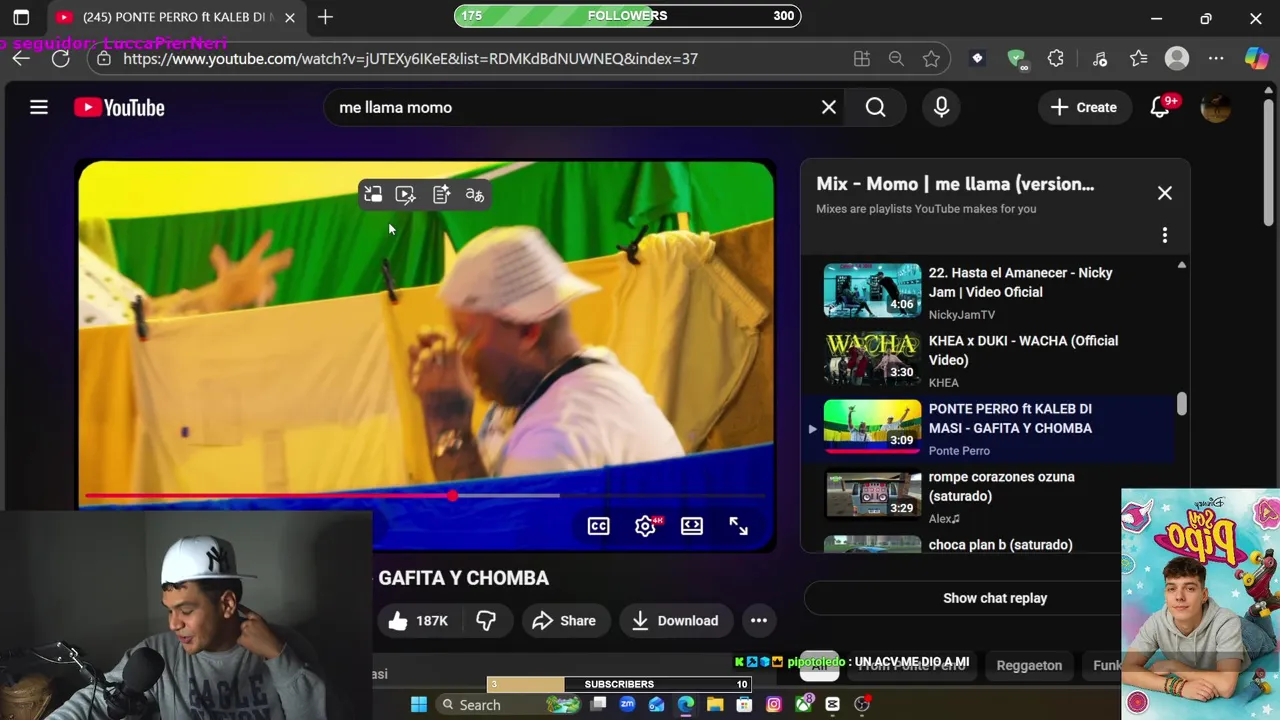Go to YouTube home via logo
The width and height of the screenshot is (1280, 720).
tap(119, 107)
